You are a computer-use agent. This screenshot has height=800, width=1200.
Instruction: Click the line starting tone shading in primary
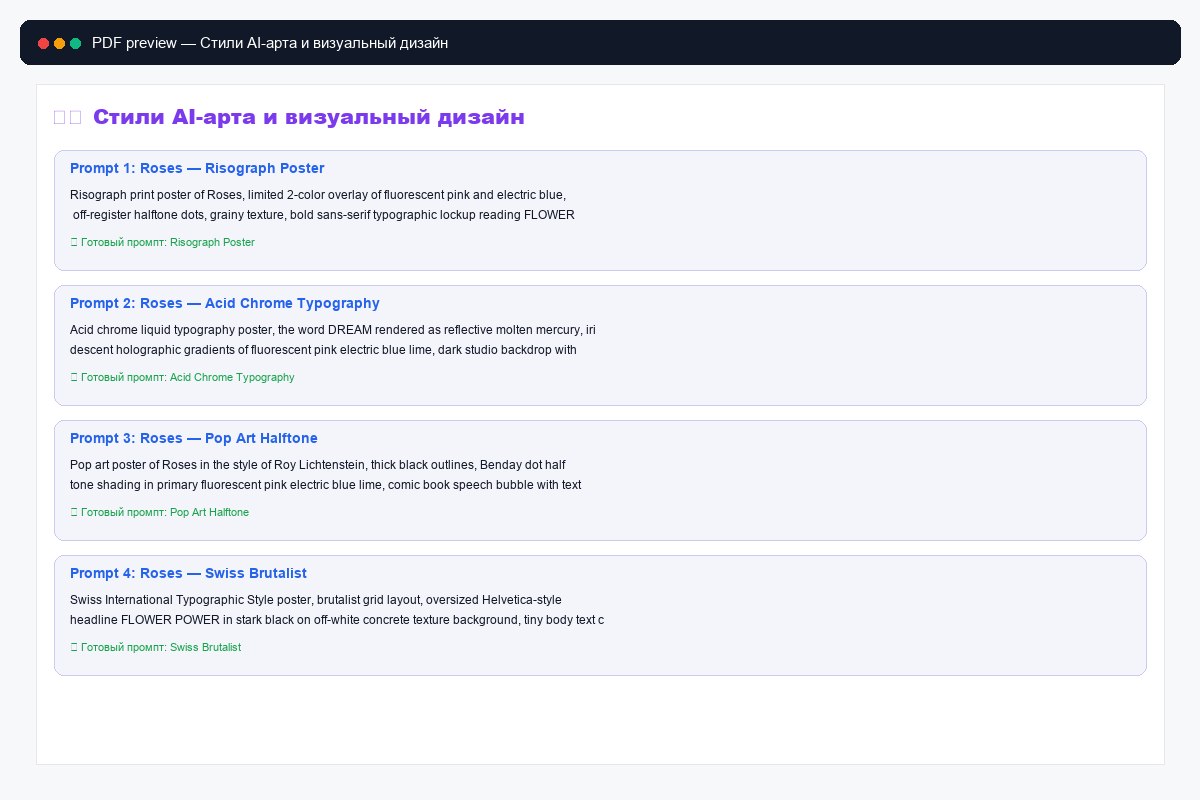click(x=326, y=485)
